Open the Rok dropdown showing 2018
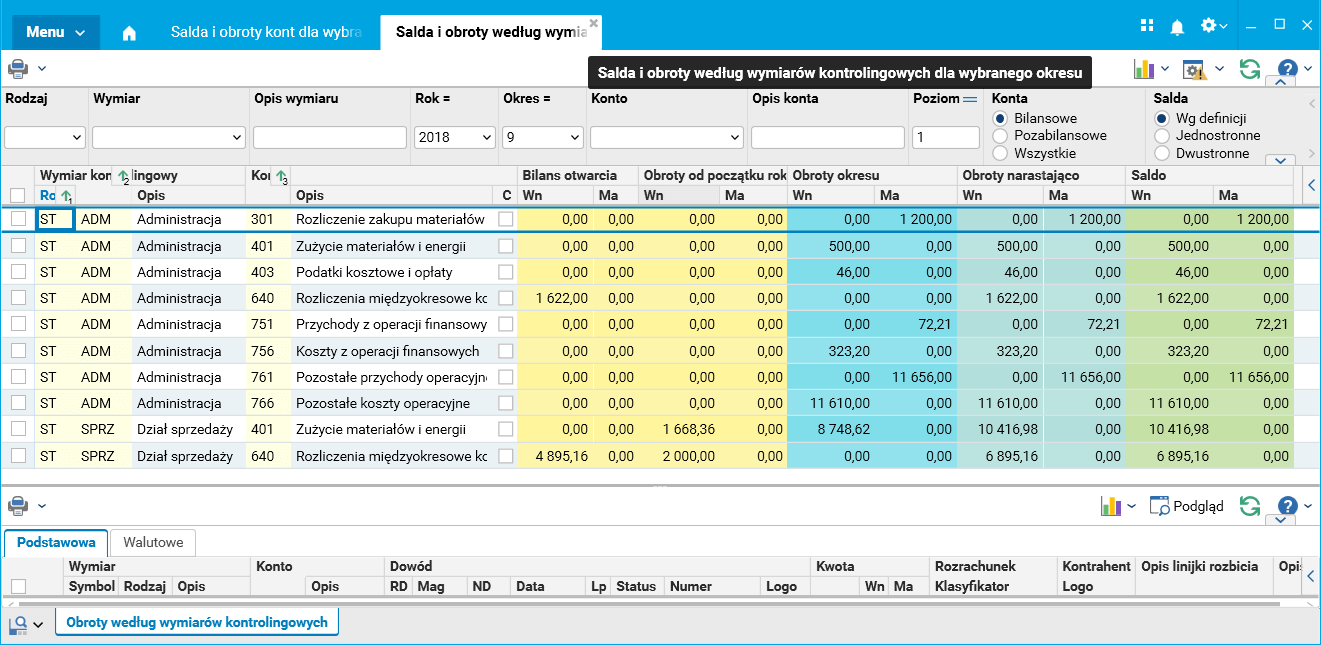The image size is (1321, 645). point(455,137)
